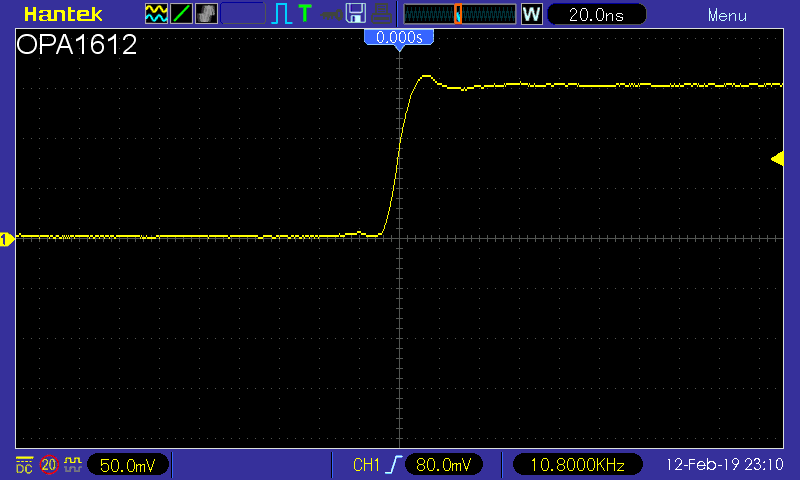This screenshot has height=480, width=800.
Task: Click the red circled 20 bandwidth limit icon
Action: click(x=49, y=465)
